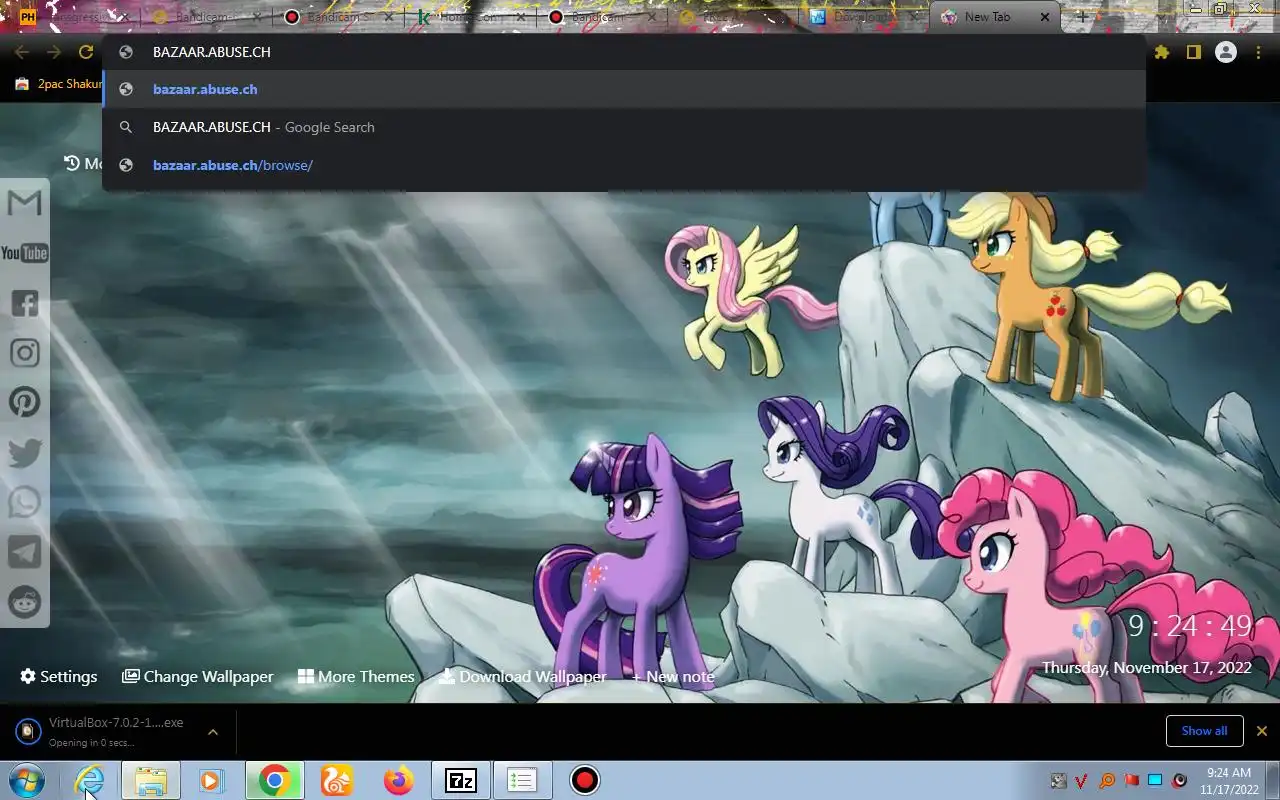Viewport: 1280px width, 800px height.
Task: Click the Windows Start orb
Action: (27, 780)
